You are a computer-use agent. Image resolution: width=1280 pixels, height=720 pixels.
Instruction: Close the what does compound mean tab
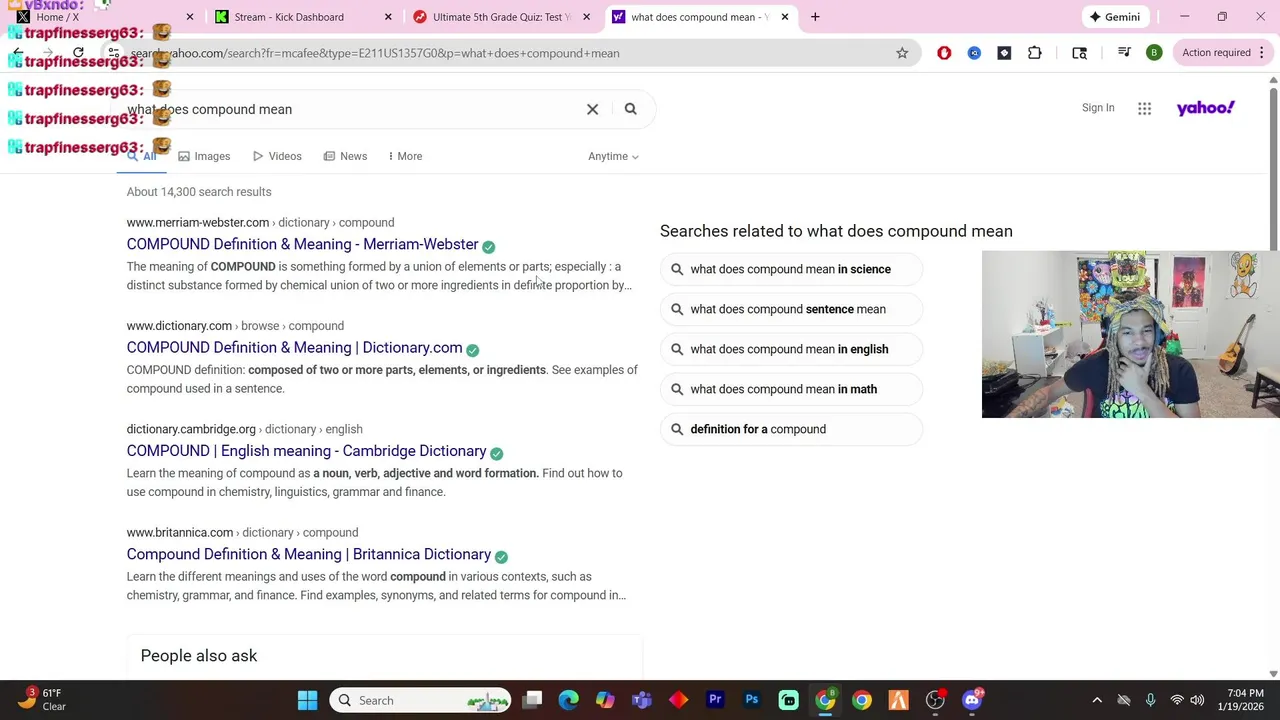[x=784, y=17]
